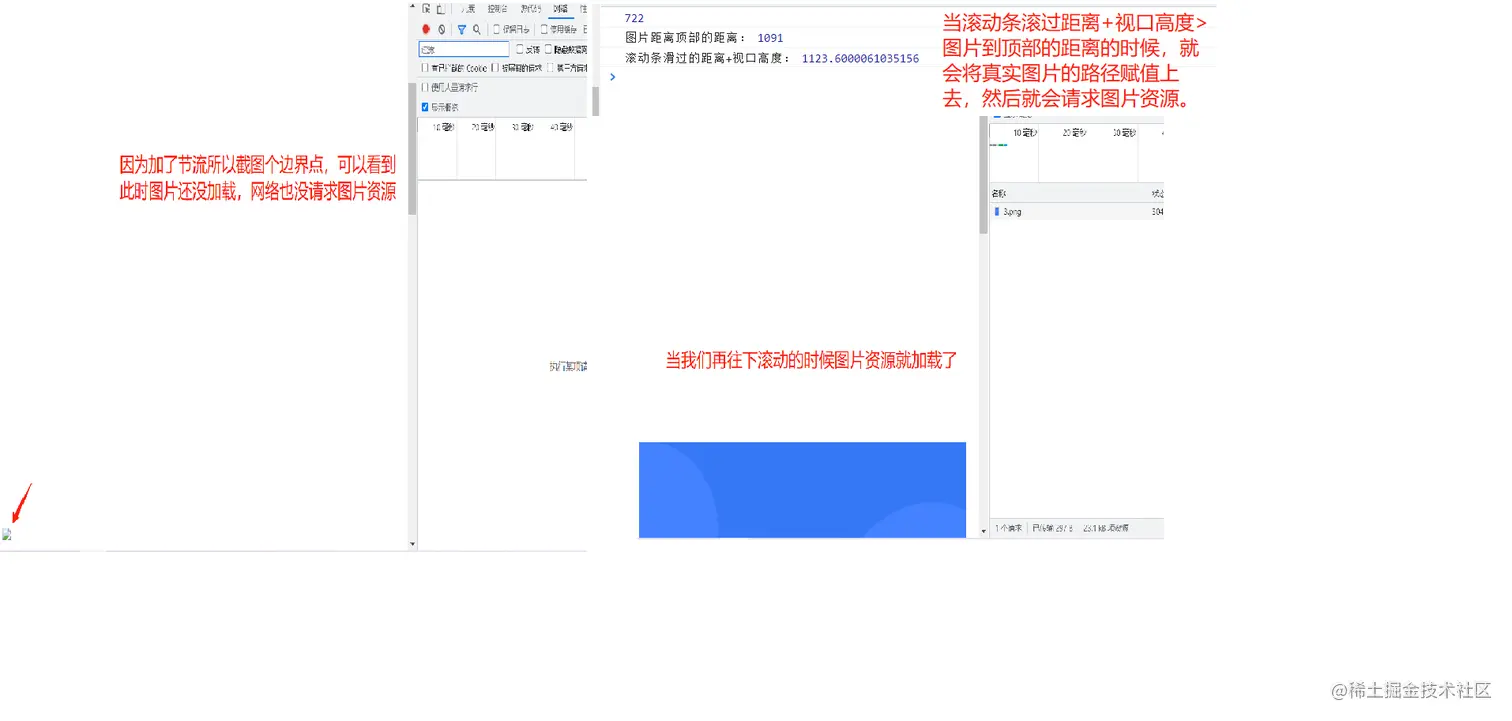The height and width of the screenshot is (721, 1512).
Task: Click the 40 毫秒 timeline marker
Action: (561, 127)
